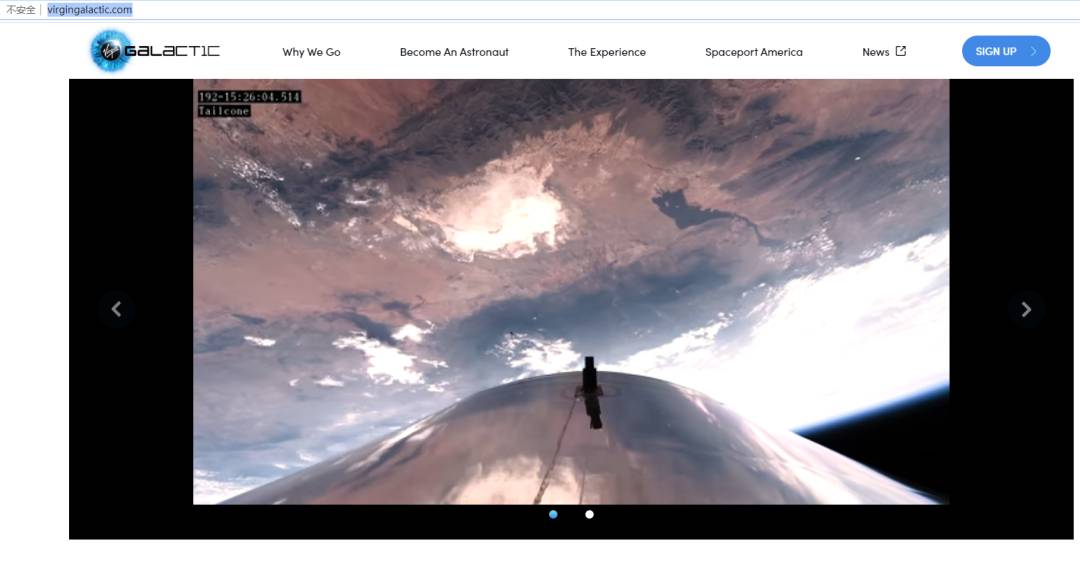This screenshot has width=1080, height=587.
Task: Click the virgingalactic.com address bar URL
Action: point(90,10)
